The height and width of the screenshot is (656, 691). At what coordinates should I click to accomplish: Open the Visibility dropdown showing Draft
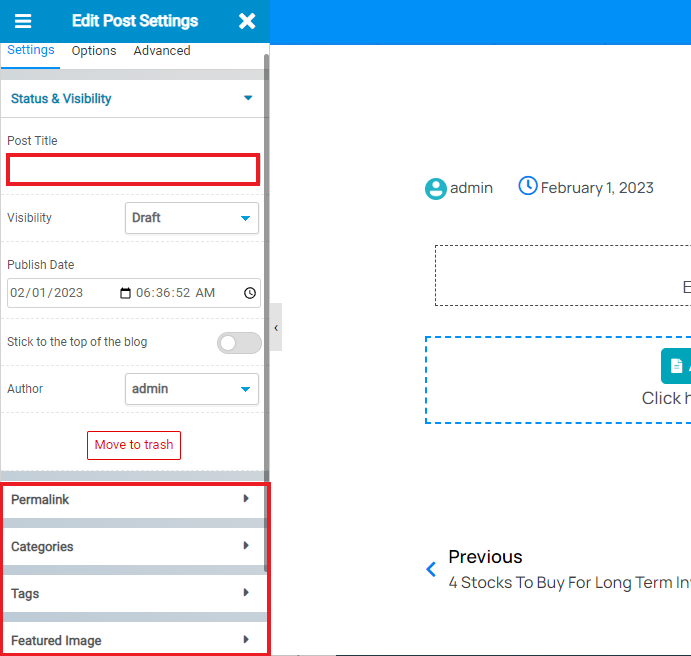(192, 218)
